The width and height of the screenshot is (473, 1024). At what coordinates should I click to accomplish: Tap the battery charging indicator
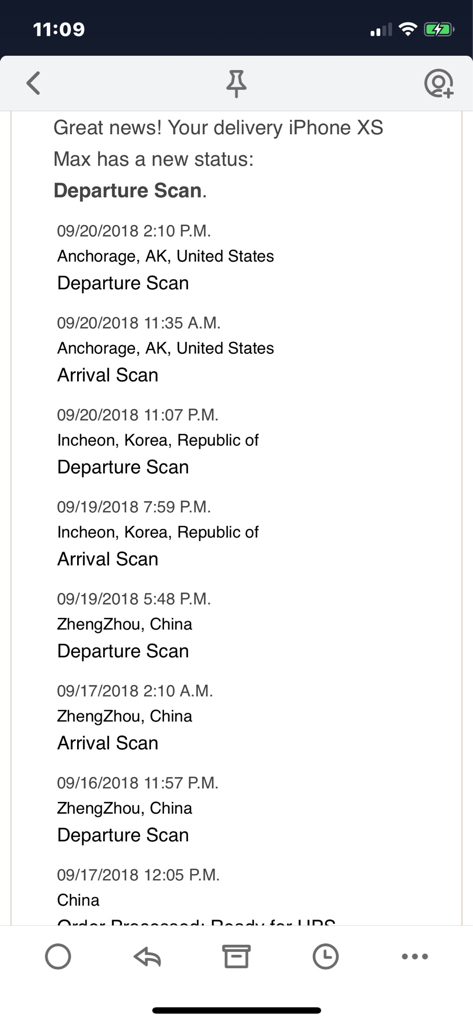tap(437, 29)
